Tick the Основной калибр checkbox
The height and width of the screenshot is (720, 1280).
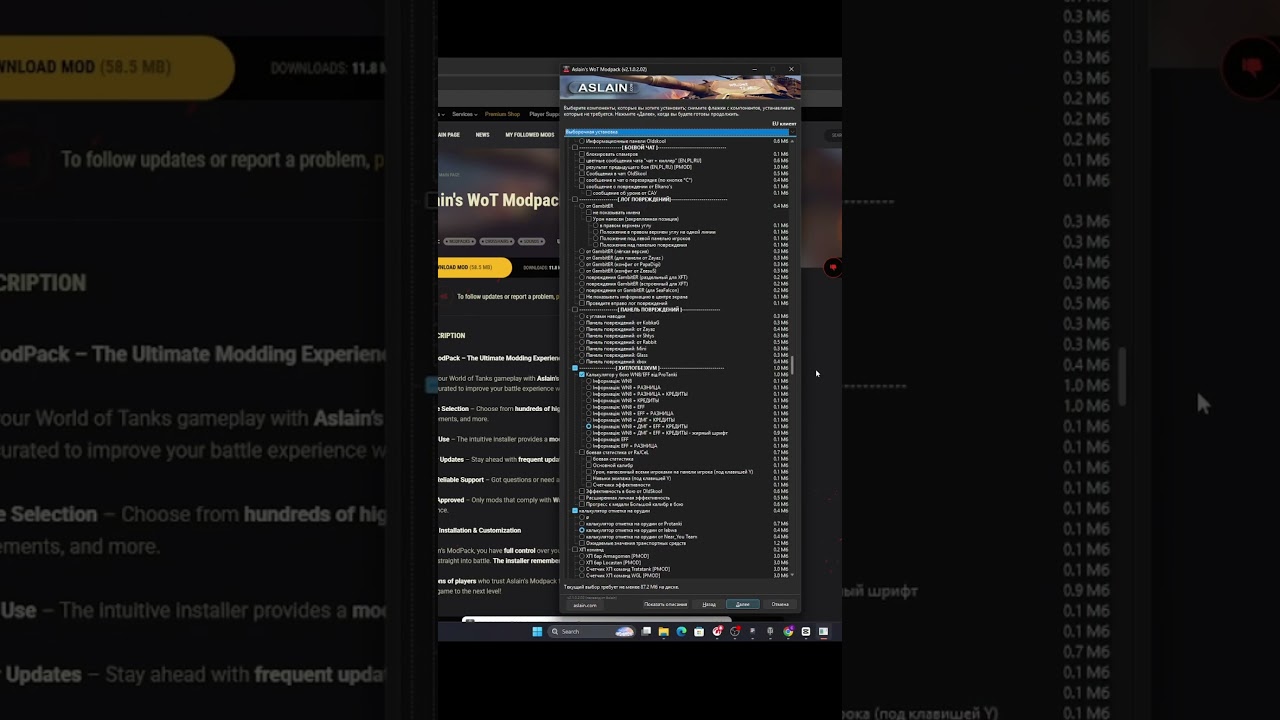pos(589,465)
